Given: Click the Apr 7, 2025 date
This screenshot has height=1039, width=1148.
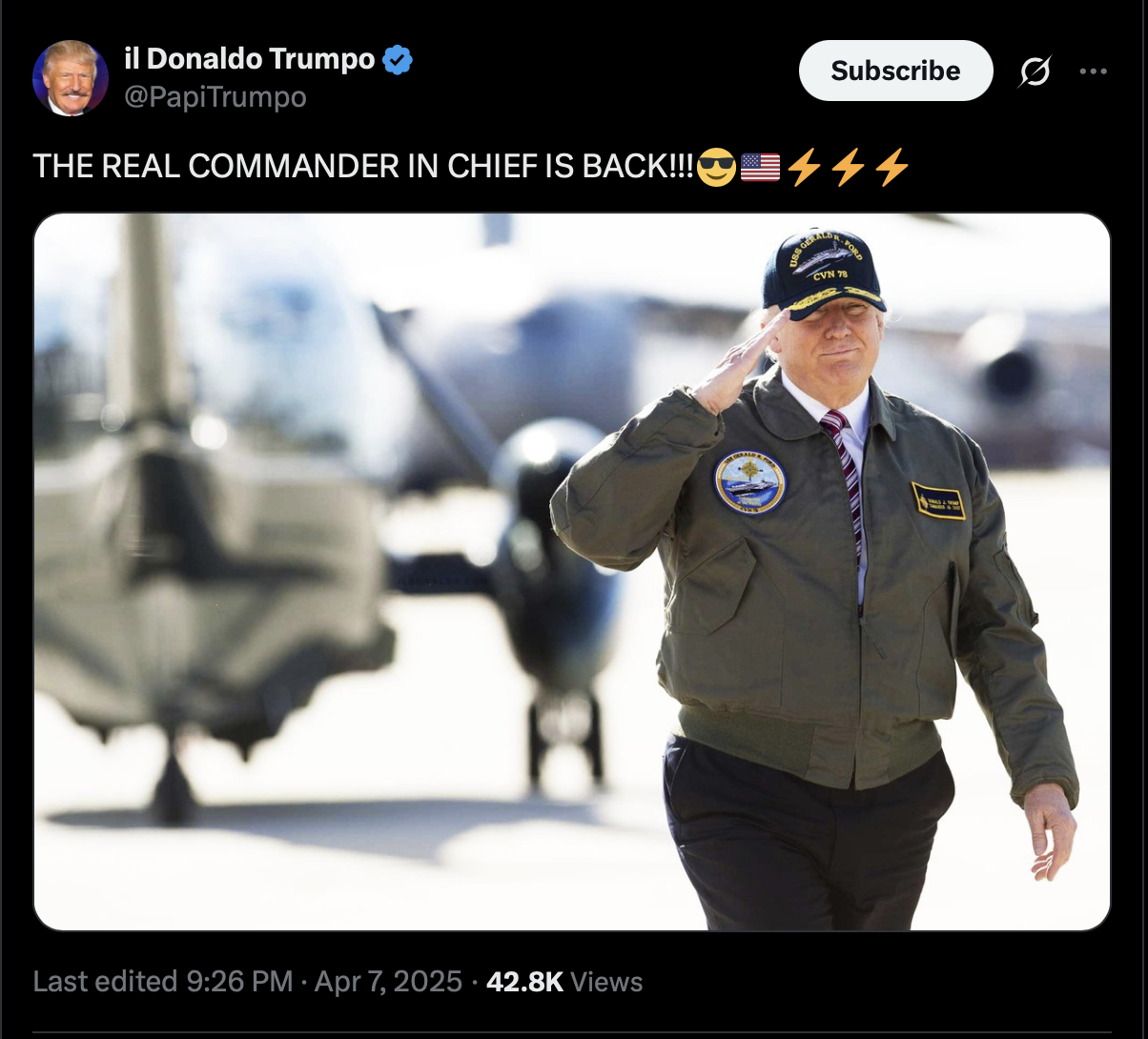Looking at the screenshot, I should click(388, 982).
